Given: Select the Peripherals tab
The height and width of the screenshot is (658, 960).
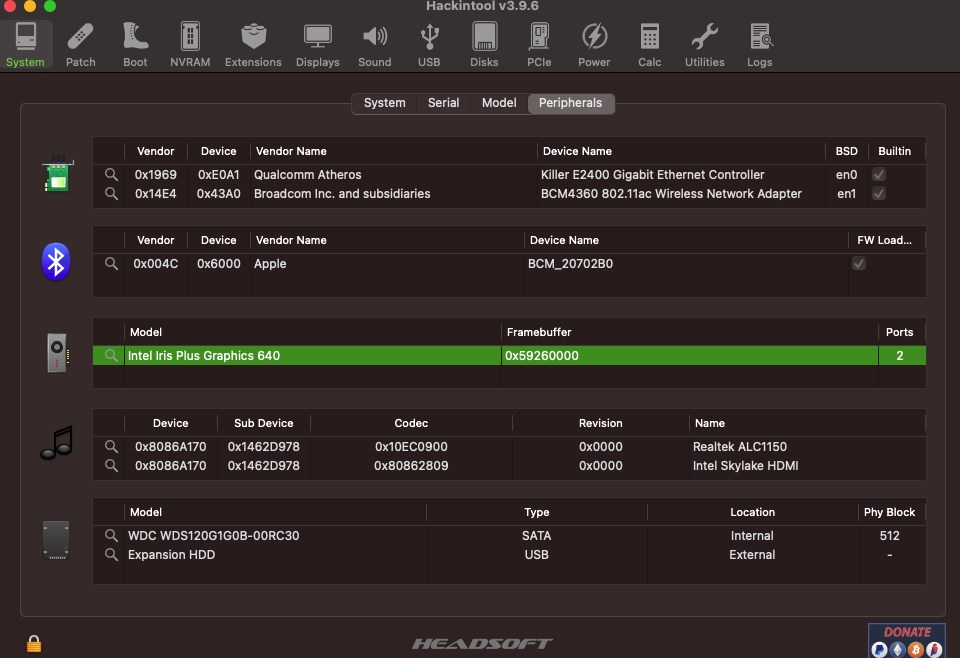Looking at the screenshot, I should point(571,103).
